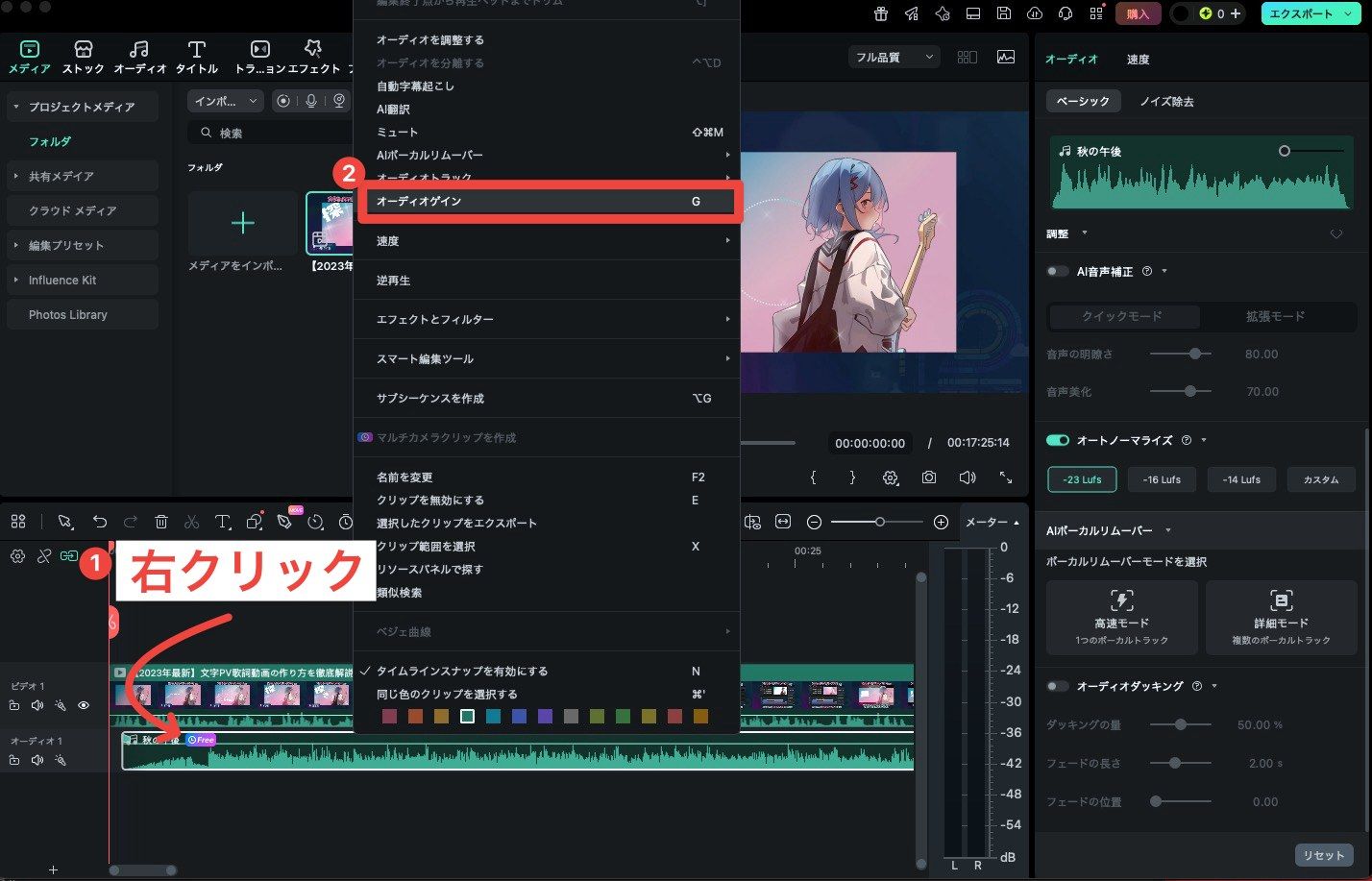Select the -16 Lufs preset button
The width and height of the screenshot is (1372, 881).
(x=1162, y=479)
